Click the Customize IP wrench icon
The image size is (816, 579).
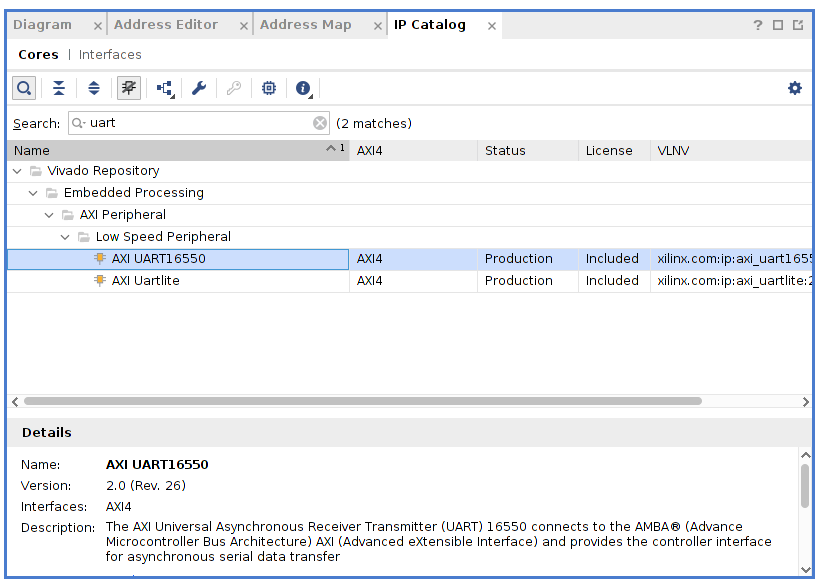[199, 88]
